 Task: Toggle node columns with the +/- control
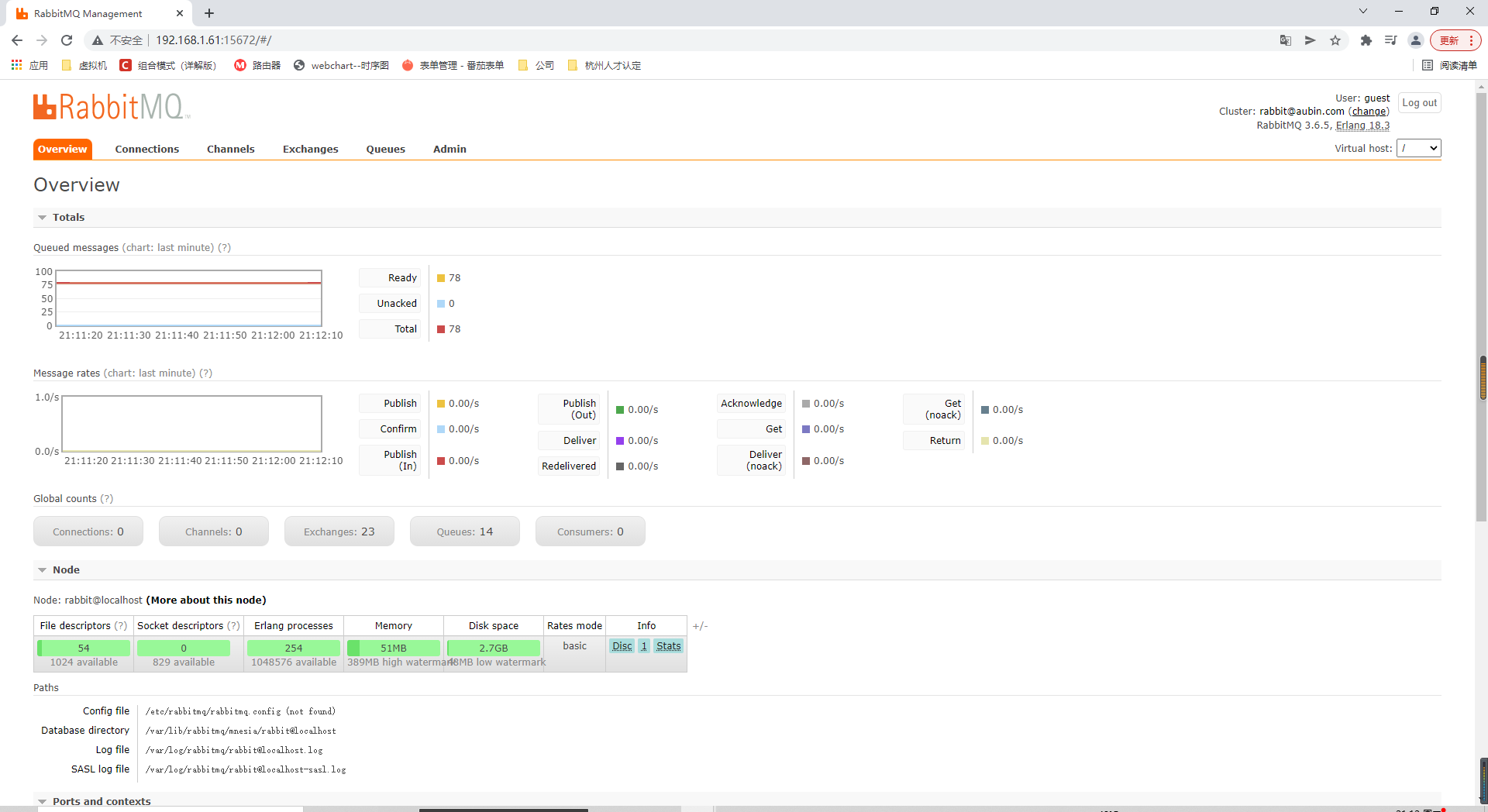pos(700,626)
